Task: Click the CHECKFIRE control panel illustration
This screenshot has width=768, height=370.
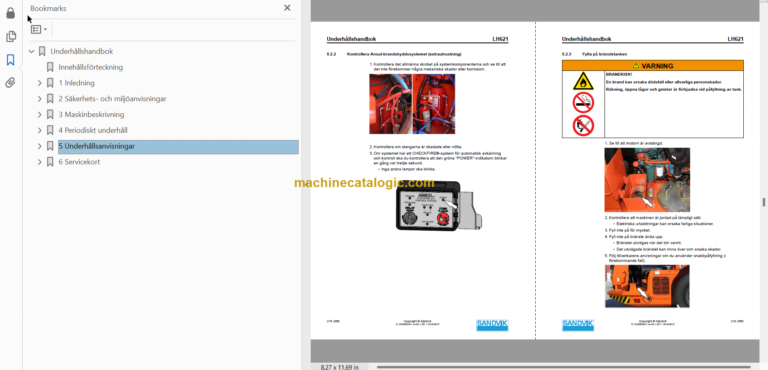Action: 438,205
